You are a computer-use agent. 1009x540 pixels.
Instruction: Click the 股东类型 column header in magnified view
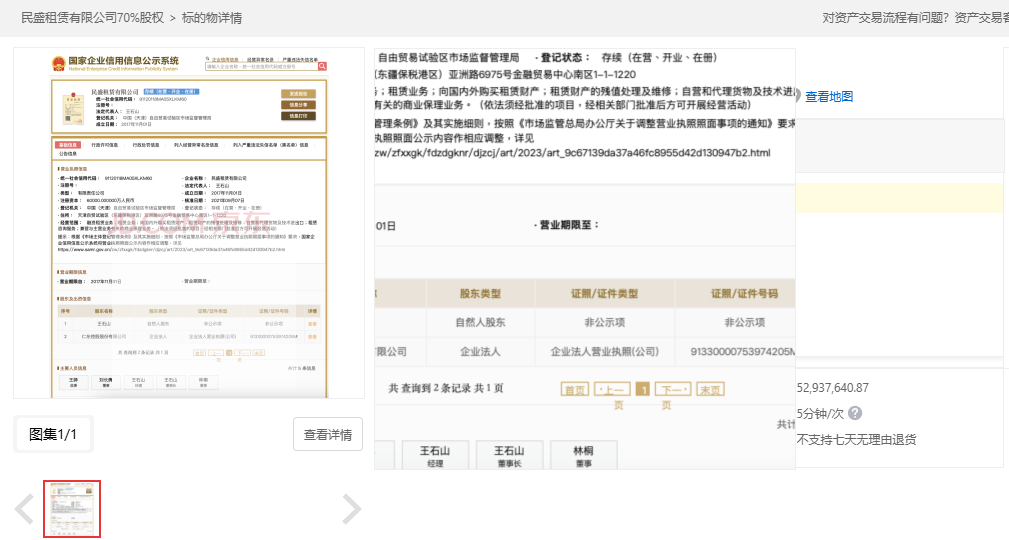[x=480, y=293]
